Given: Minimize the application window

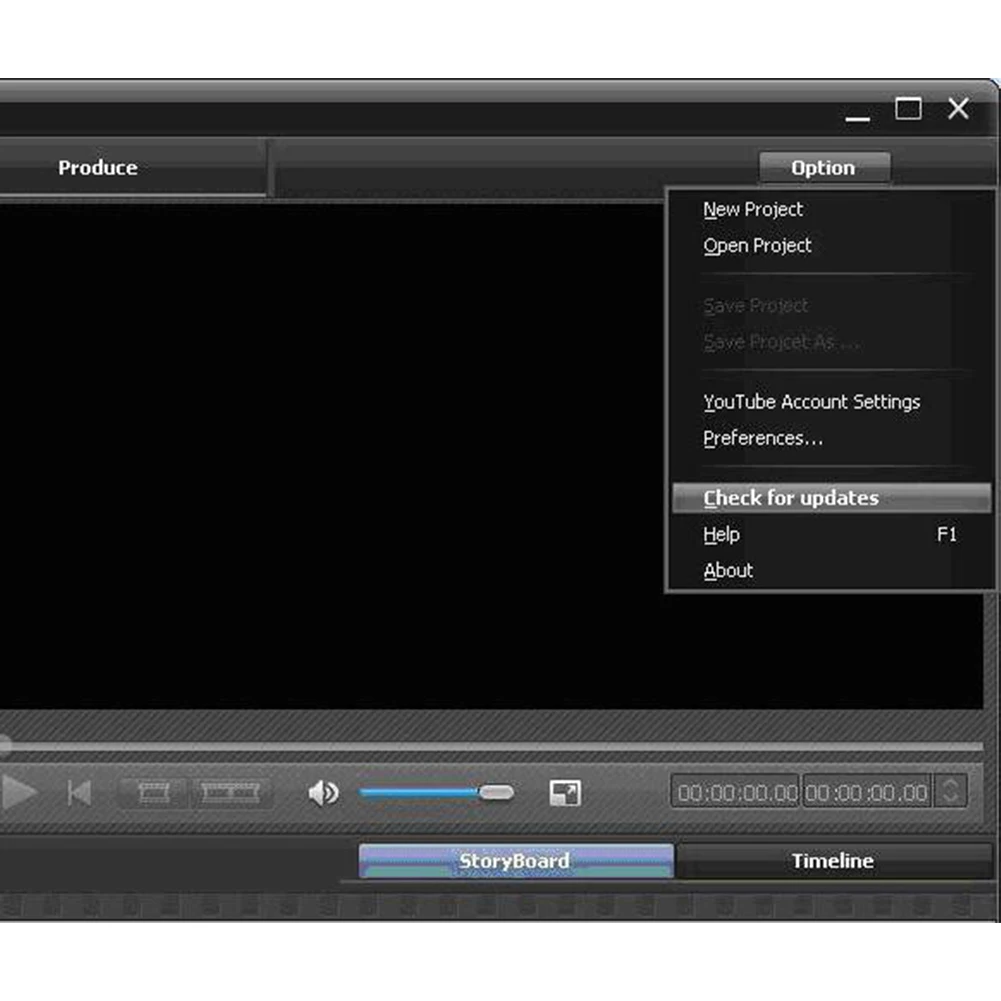Looking at the screenshot, I should point(857,117).
